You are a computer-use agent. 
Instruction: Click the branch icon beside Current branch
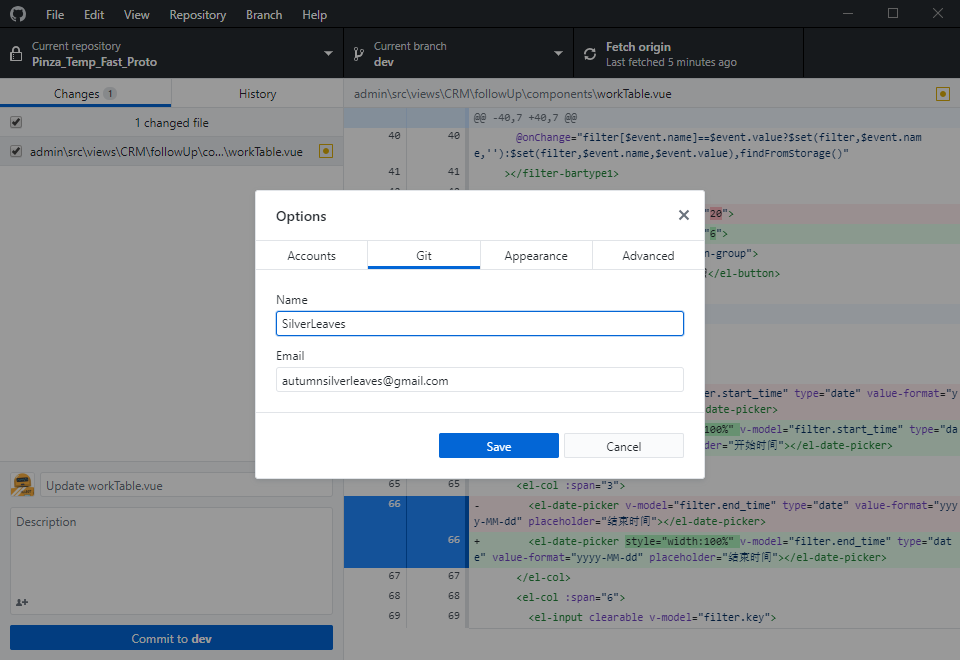[x=357, y=52]
